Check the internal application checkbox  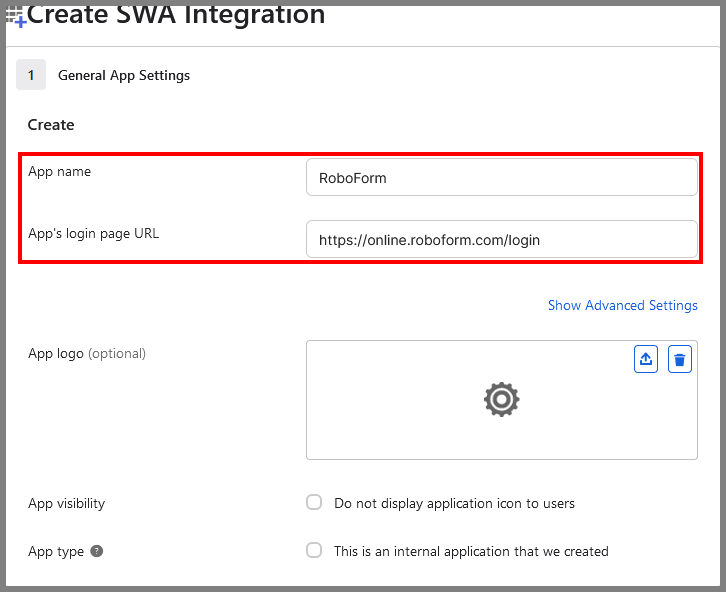click(x=314, y=551)
